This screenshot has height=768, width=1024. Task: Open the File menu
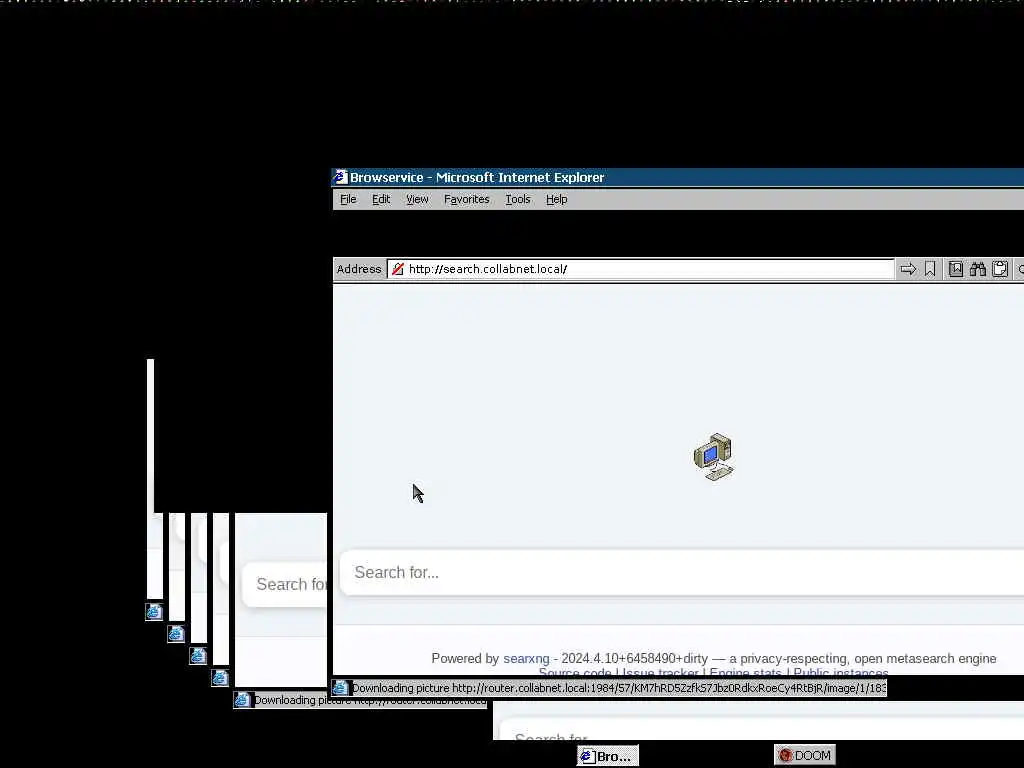348,199
